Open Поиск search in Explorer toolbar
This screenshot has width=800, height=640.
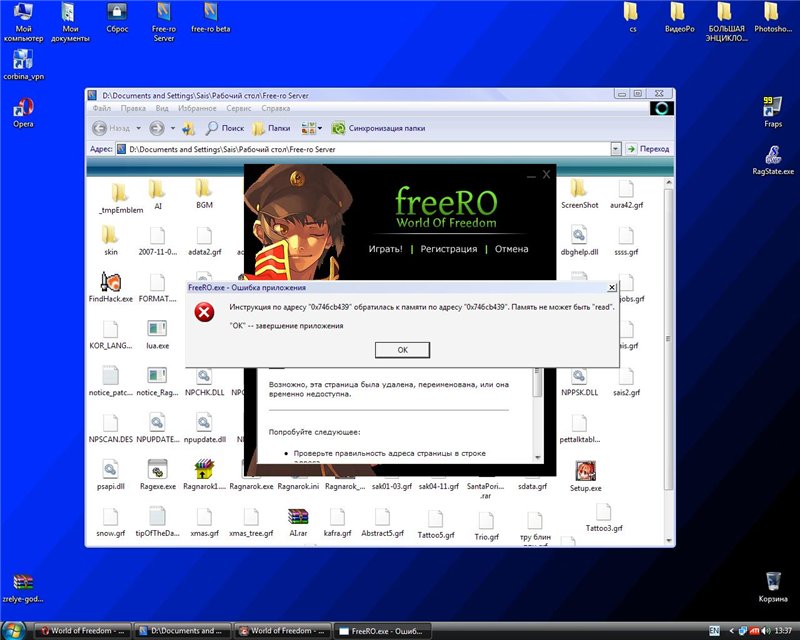(224, 128)
